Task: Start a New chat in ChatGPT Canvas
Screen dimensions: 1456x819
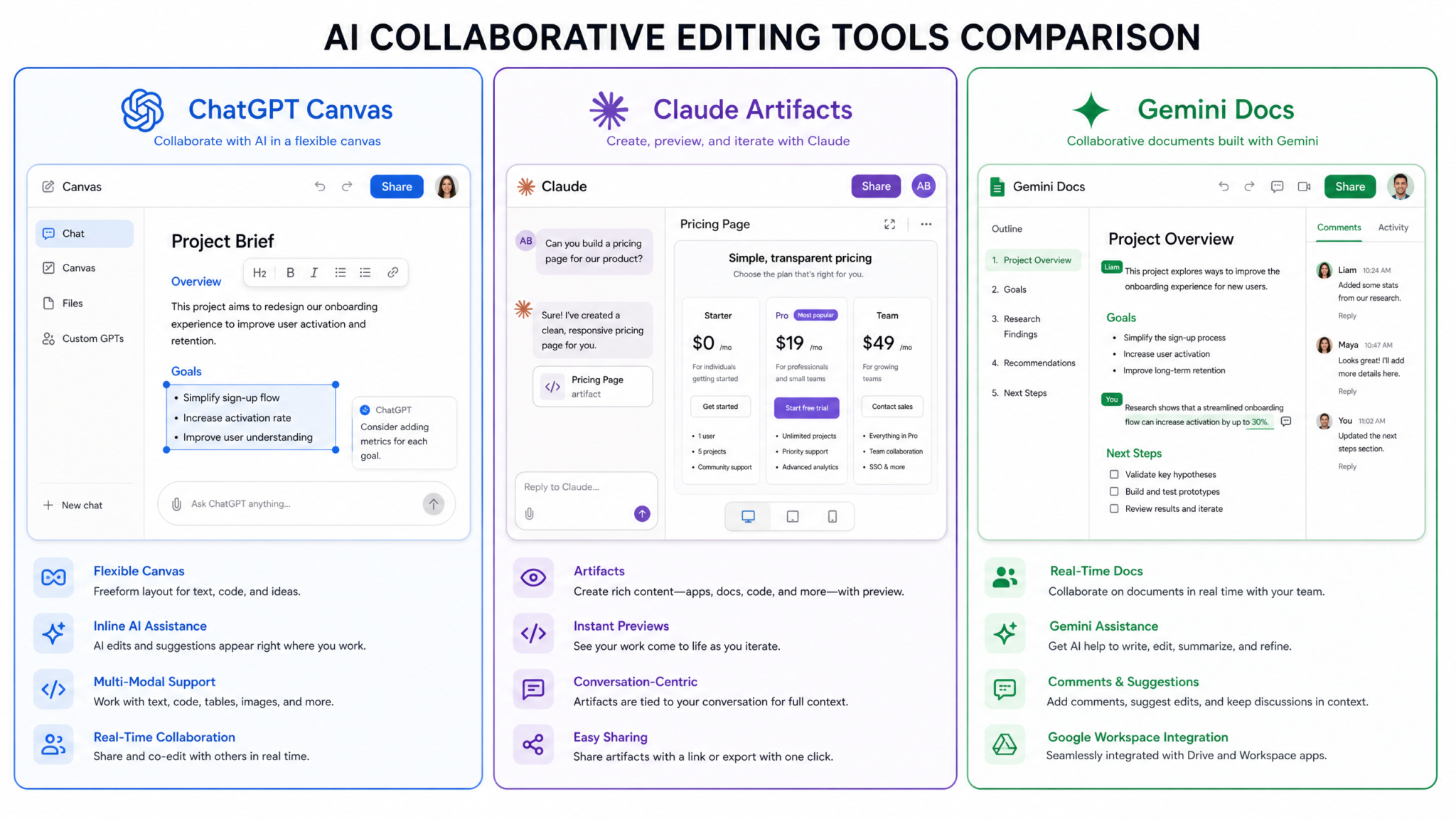Action: click(x=73, y=505)
